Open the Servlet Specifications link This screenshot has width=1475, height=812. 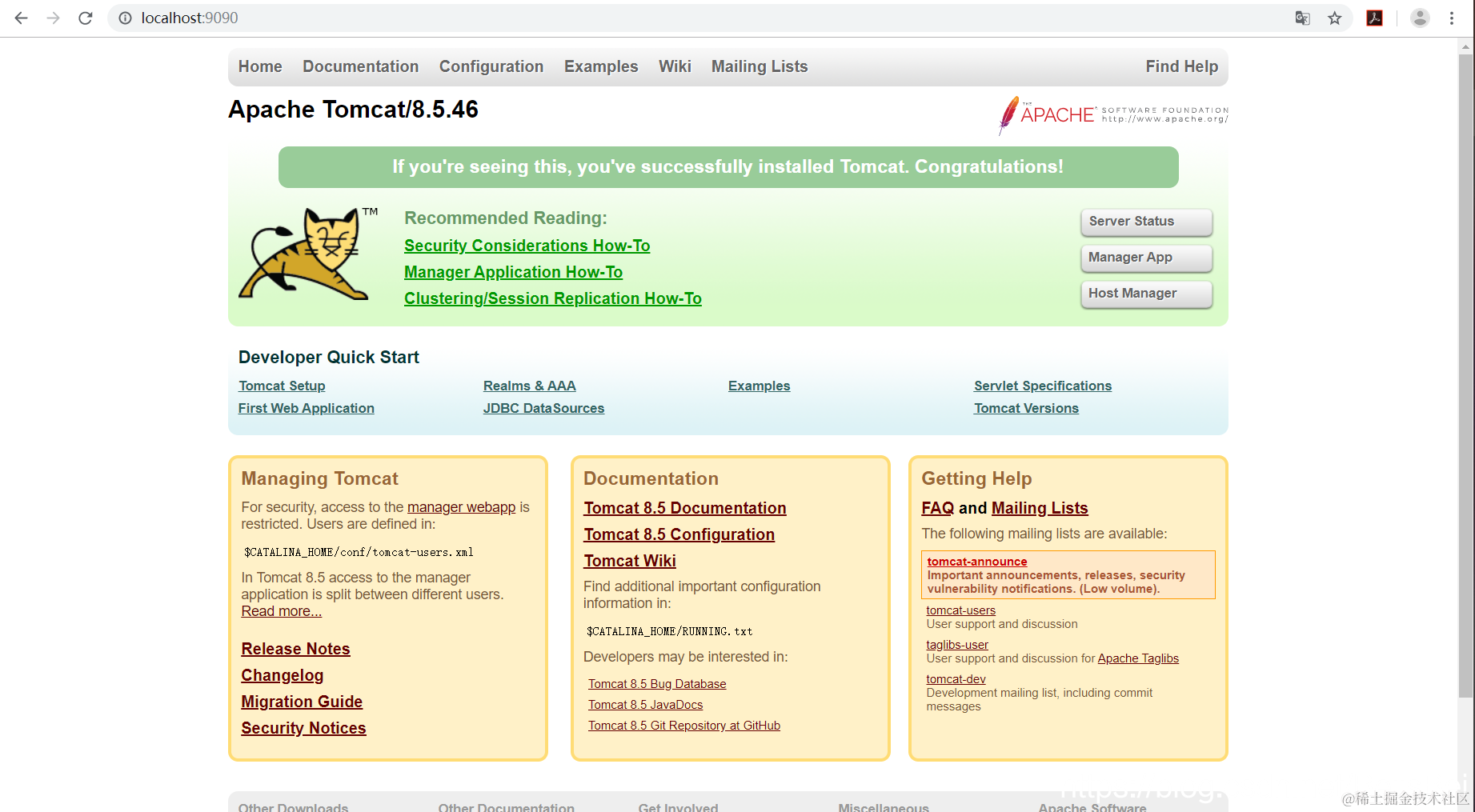coord(1043,386)
